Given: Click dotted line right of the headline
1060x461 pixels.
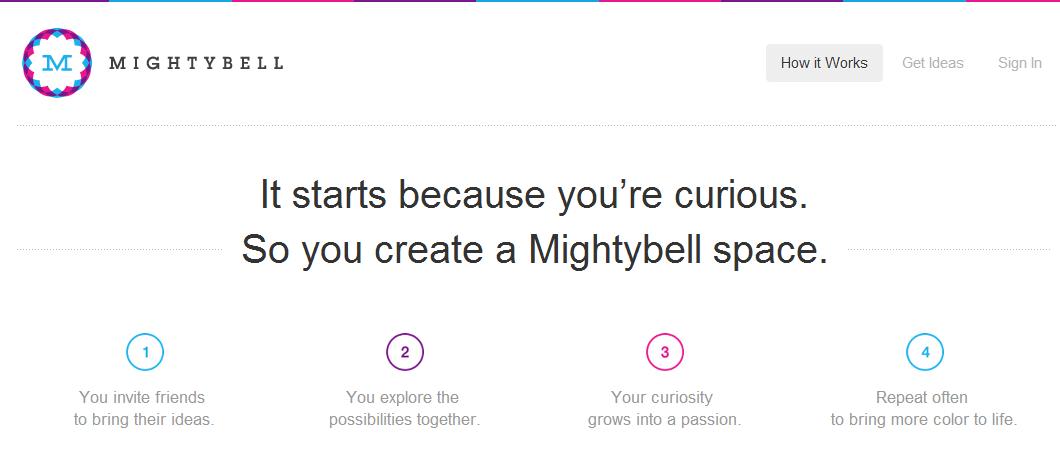Looking at the screenshot, I should click(x=948, y=249).
